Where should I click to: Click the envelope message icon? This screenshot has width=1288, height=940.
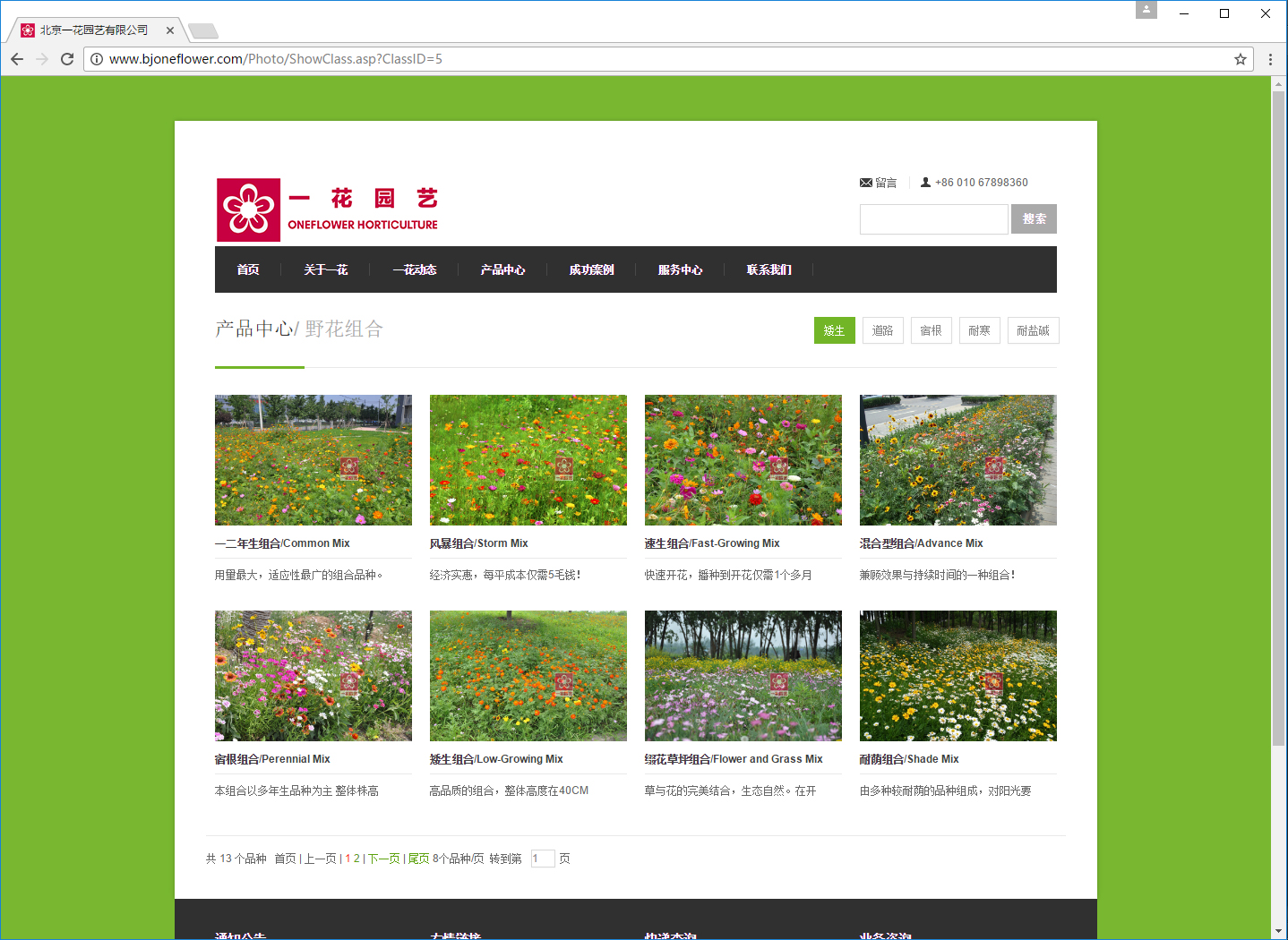pyautogui.click(x=866, y=183)
